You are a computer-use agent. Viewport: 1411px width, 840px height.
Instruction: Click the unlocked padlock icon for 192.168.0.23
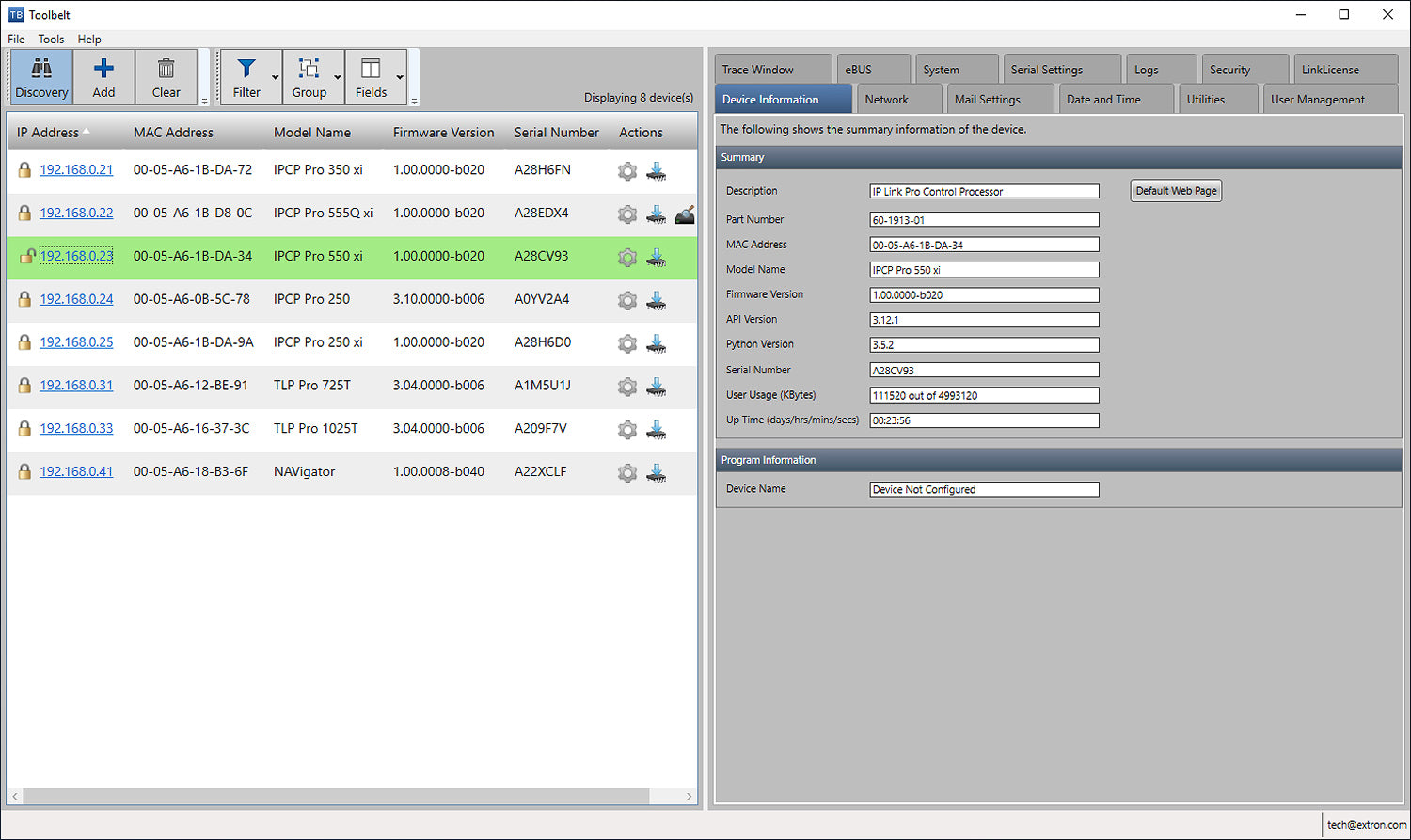click(x=27, y=256)
